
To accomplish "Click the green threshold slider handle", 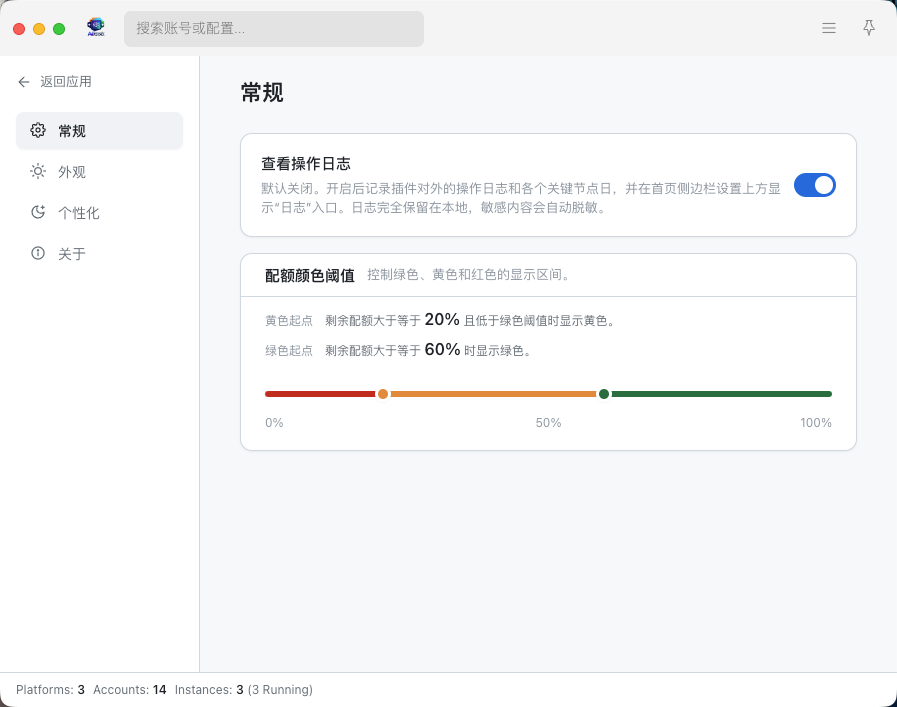I will pos(604,394).
